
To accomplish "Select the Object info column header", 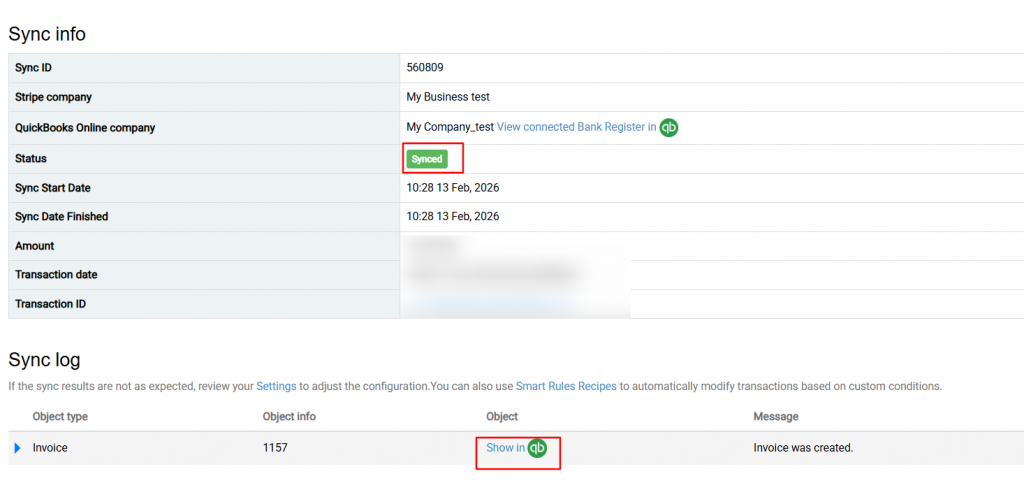I will click(289, 417).
